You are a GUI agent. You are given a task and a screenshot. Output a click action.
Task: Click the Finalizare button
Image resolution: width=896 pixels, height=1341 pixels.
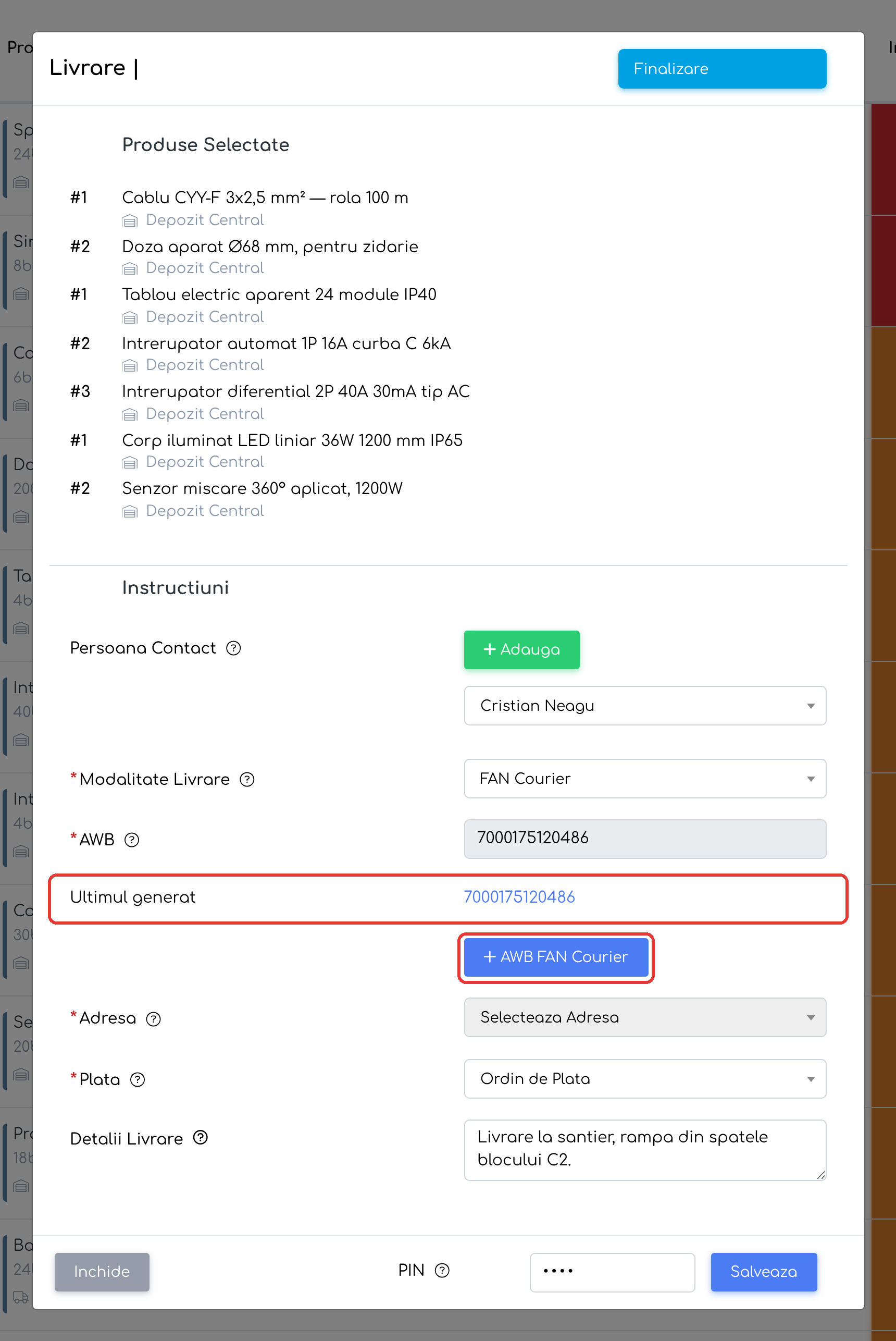[x=723, y=69]
